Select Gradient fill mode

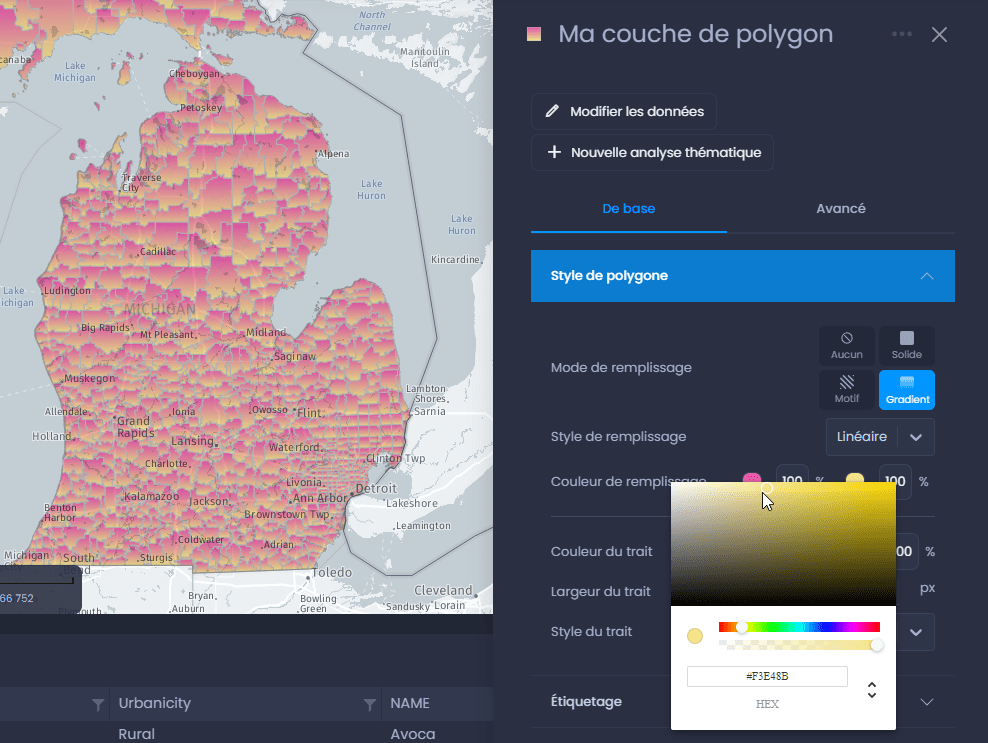point(907,389)
